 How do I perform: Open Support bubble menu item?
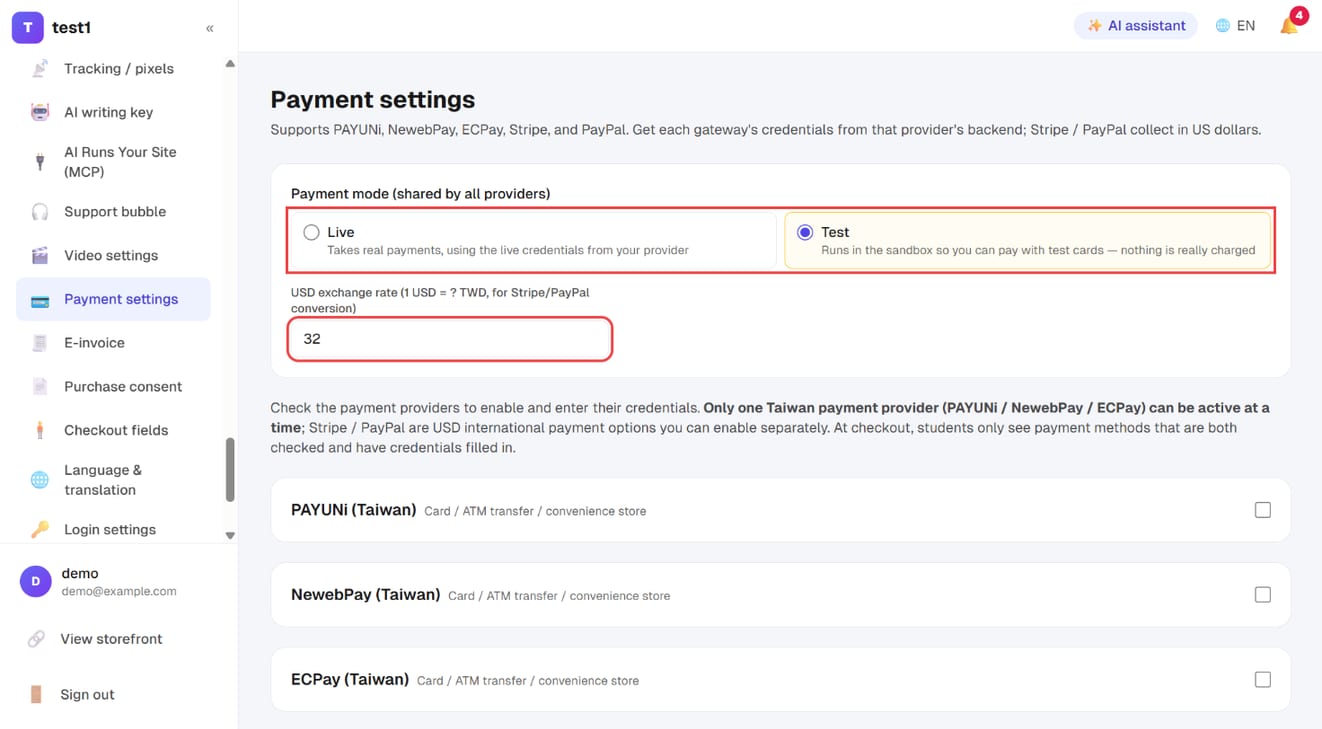113,212
